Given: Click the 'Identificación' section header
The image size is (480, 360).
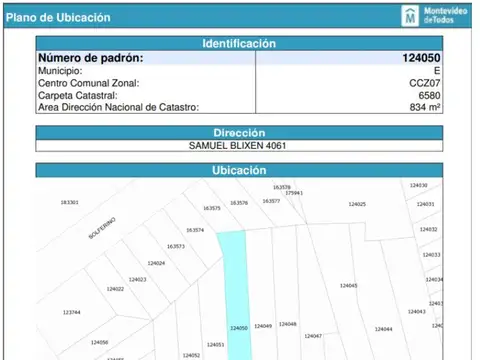Looking at the screenshot, I should (239, 44).
